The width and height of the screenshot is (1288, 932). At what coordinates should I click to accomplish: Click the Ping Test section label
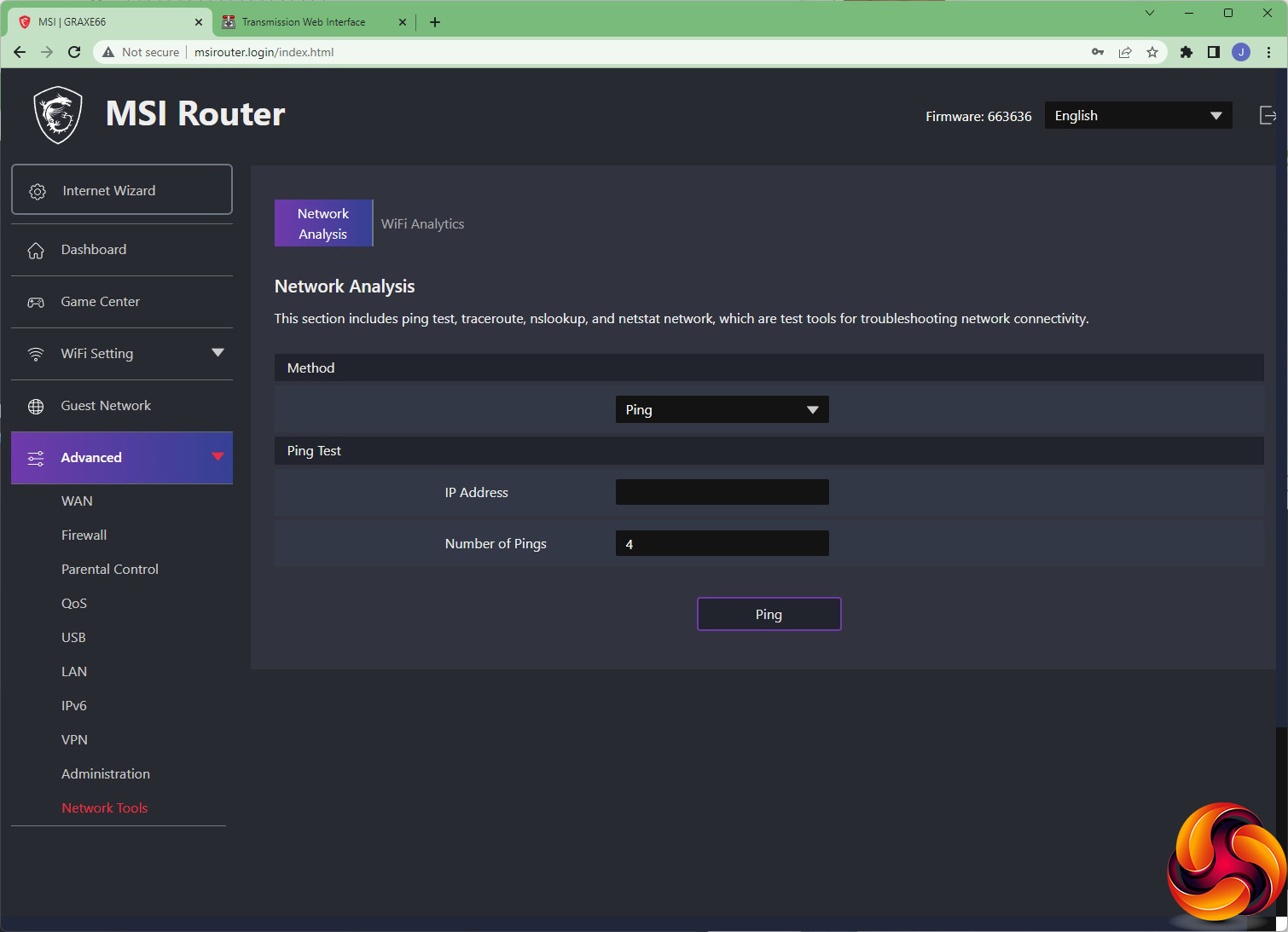coord(314,451)
